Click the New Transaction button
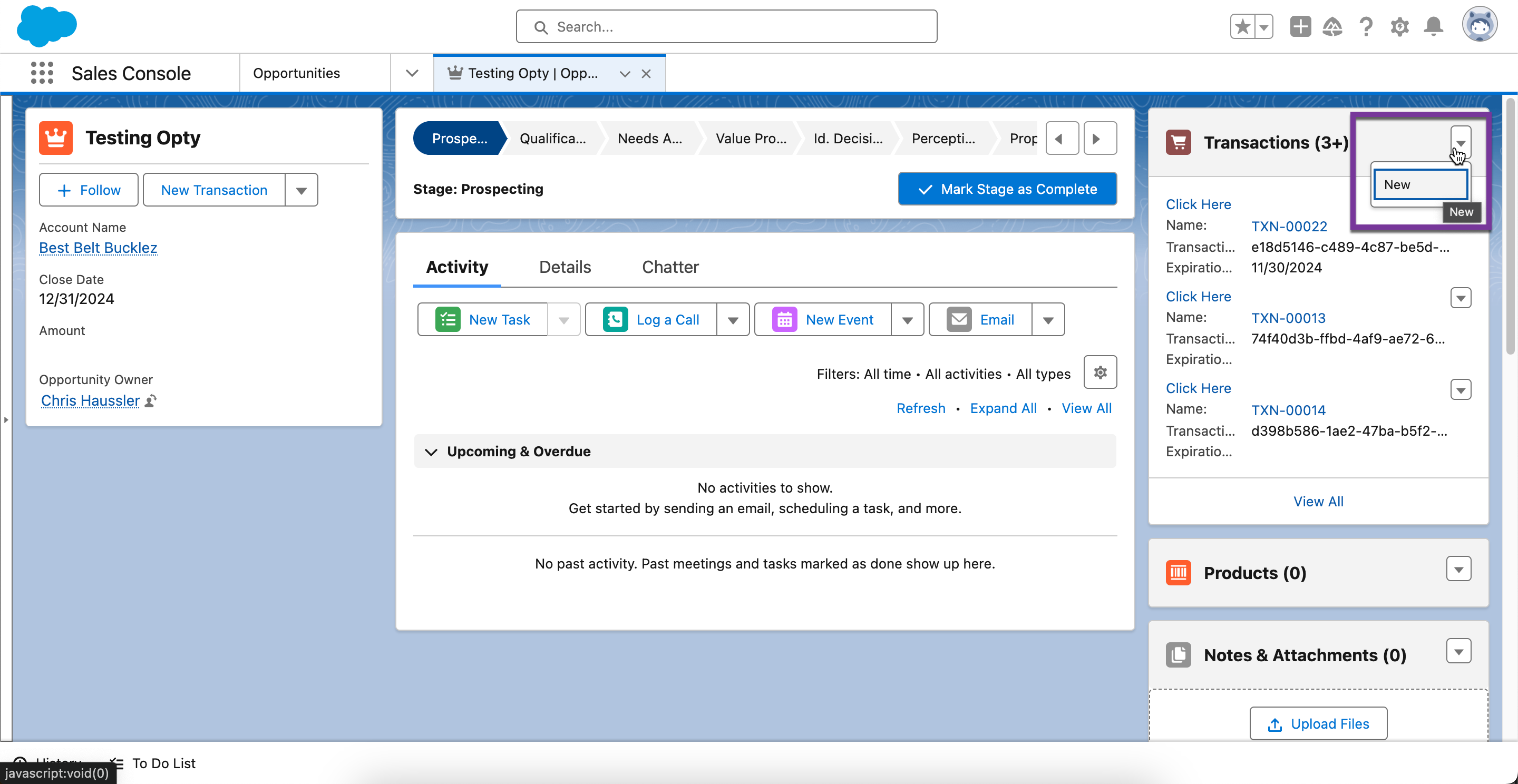This screenshot has width=1518, height=784. pos(214,190)
